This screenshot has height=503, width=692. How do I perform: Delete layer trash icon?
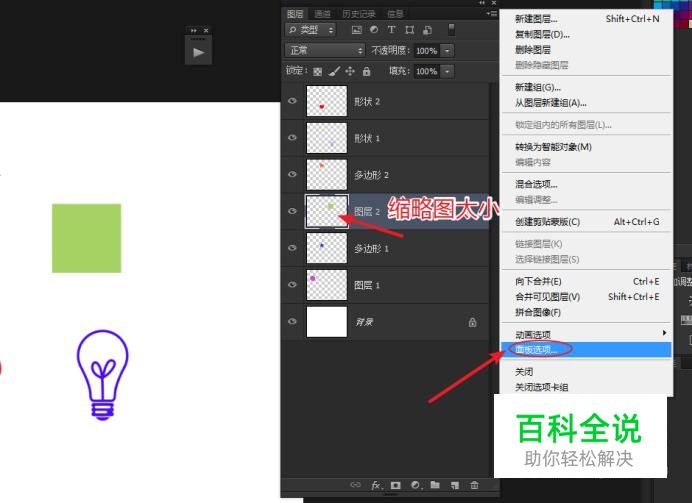474,485
